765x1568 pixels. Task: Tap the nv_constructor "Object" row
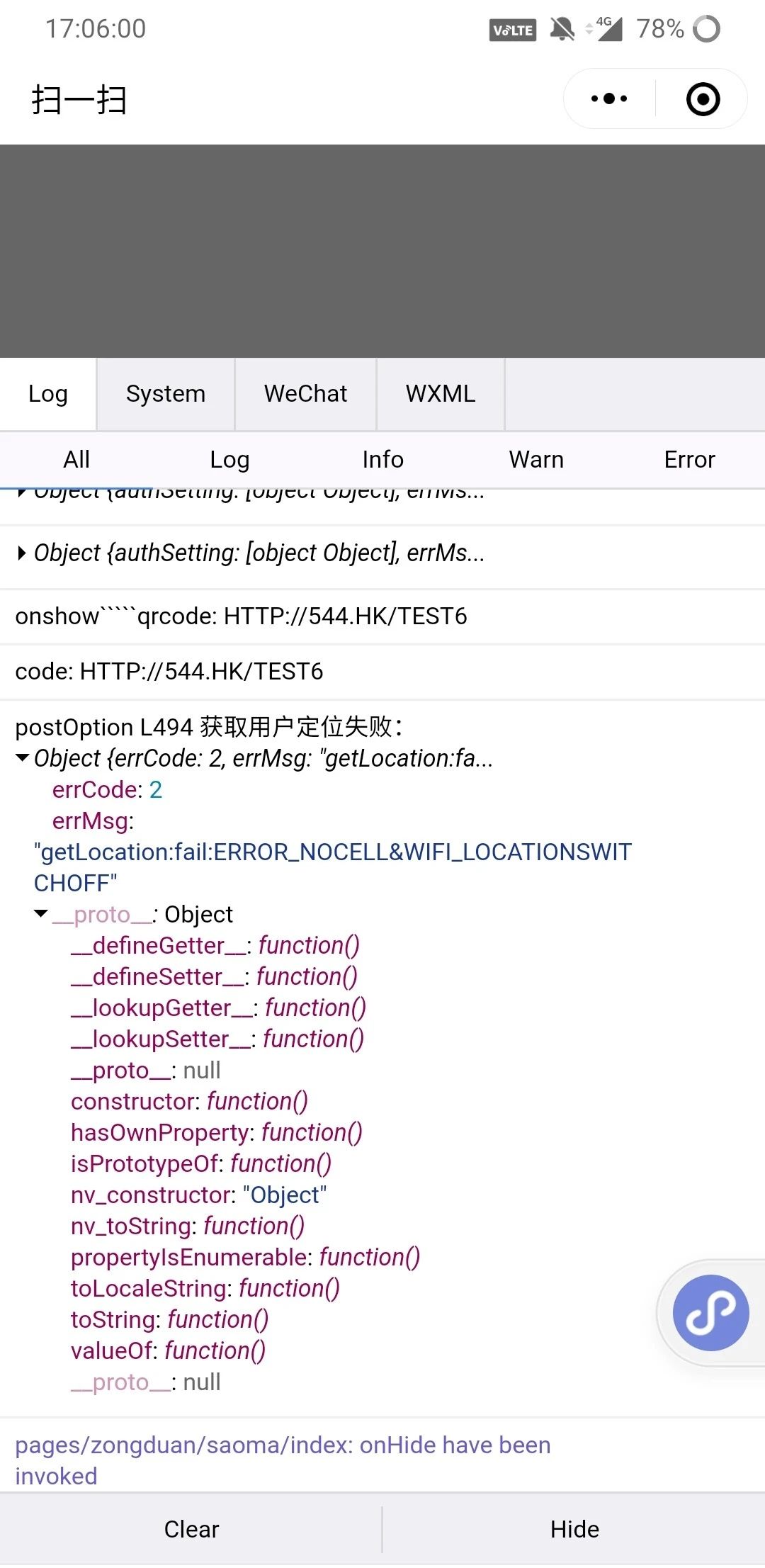click(x=198, y=1195)
